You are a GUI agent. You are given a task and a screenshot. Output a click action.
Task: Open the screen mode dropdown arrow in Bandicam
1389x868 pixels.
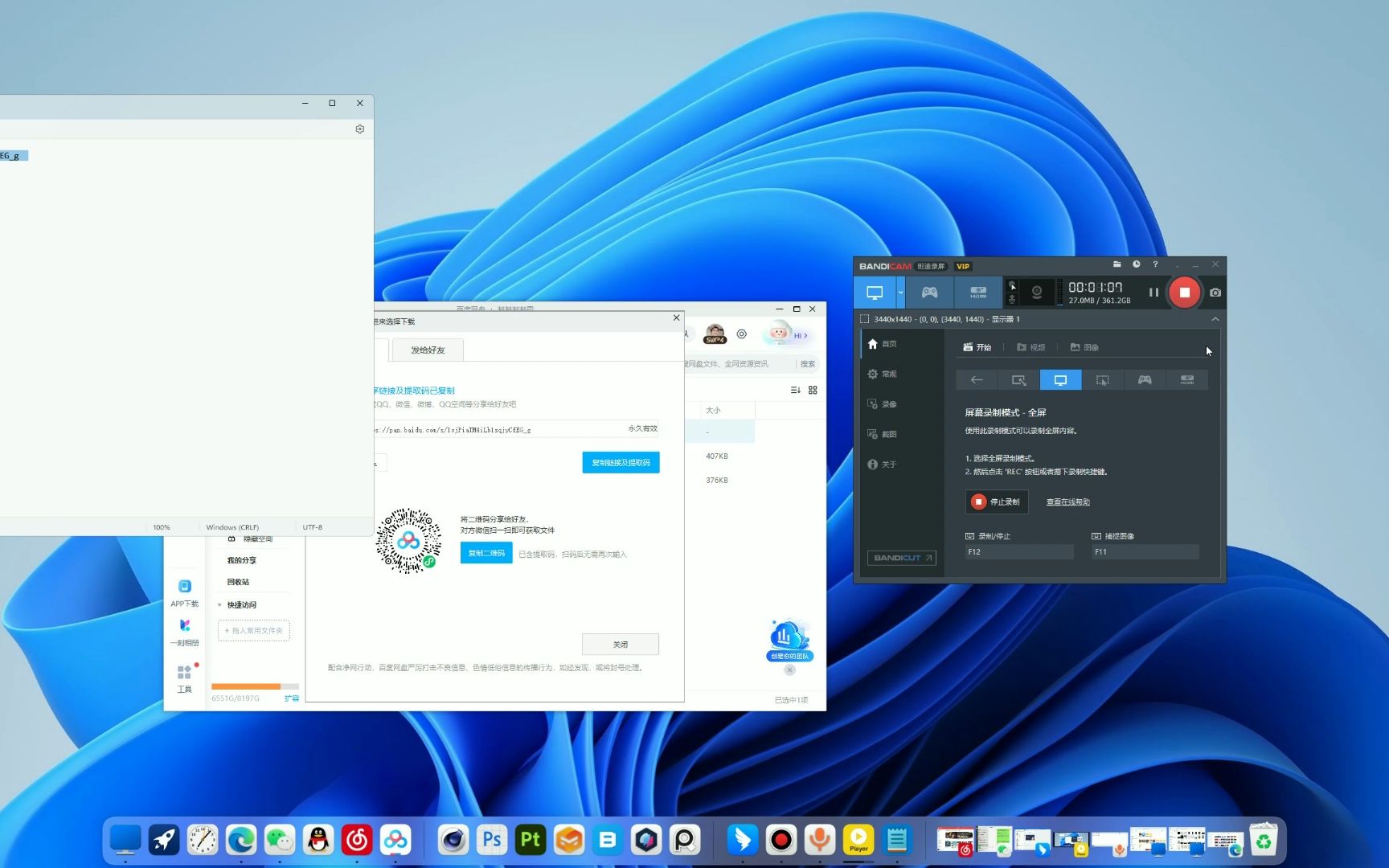tap(900, 293)
